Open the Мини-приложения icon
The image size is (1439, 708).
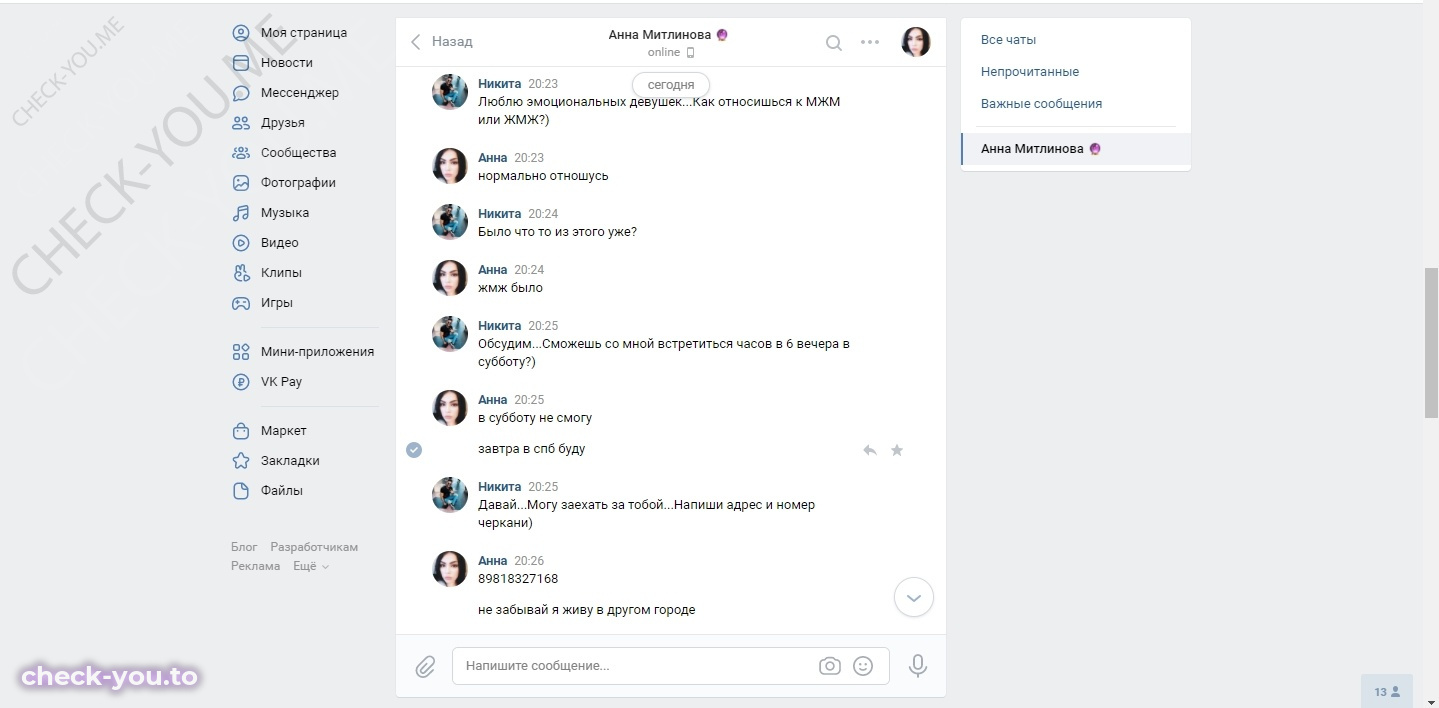coord(241,352)
